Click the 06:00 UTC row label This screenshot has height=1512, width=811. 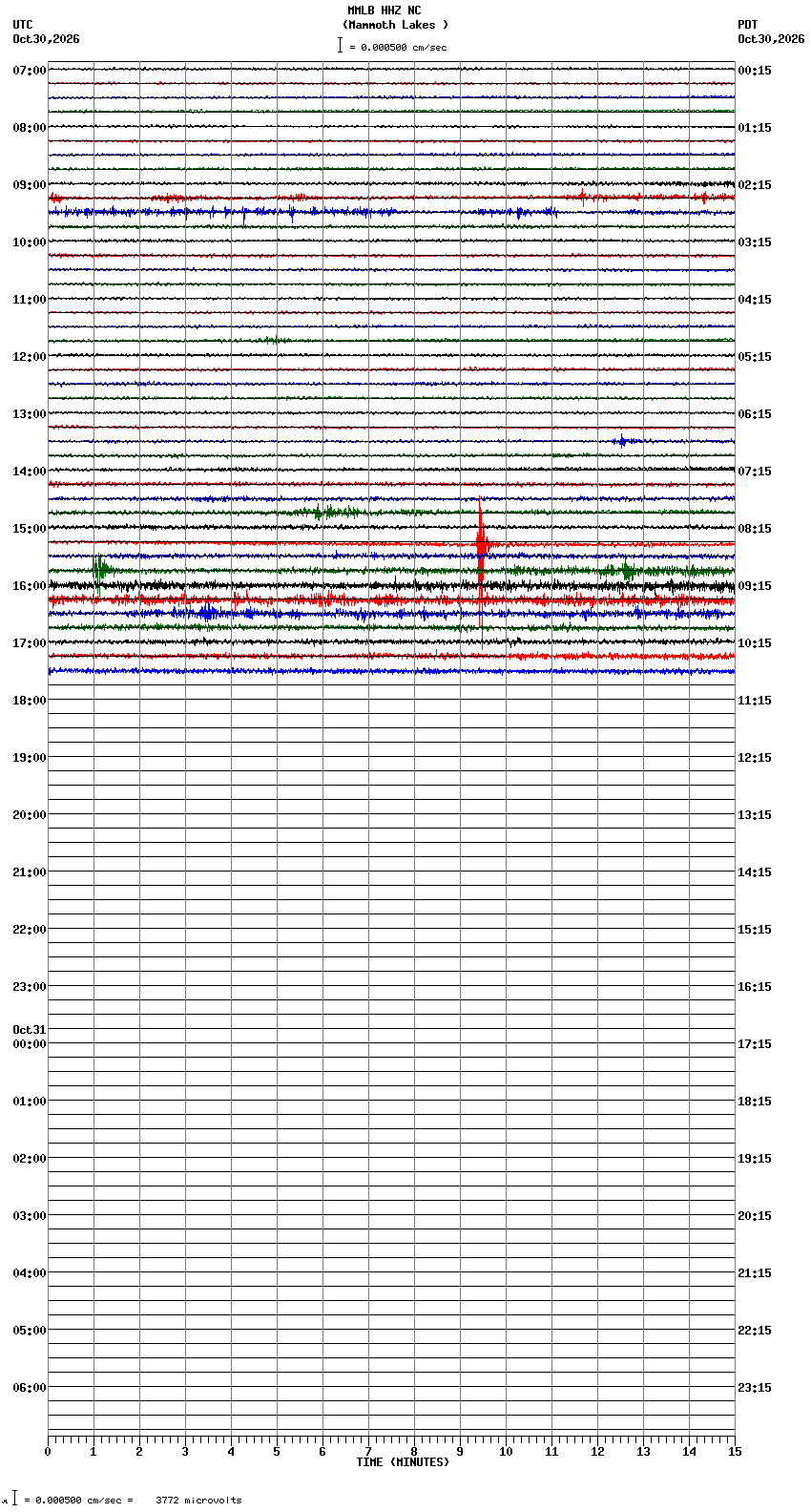[x=30, y=1388]
